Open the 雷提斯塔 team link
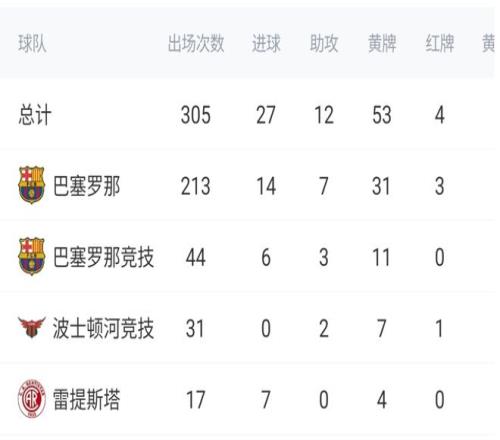 pos(87,399)
